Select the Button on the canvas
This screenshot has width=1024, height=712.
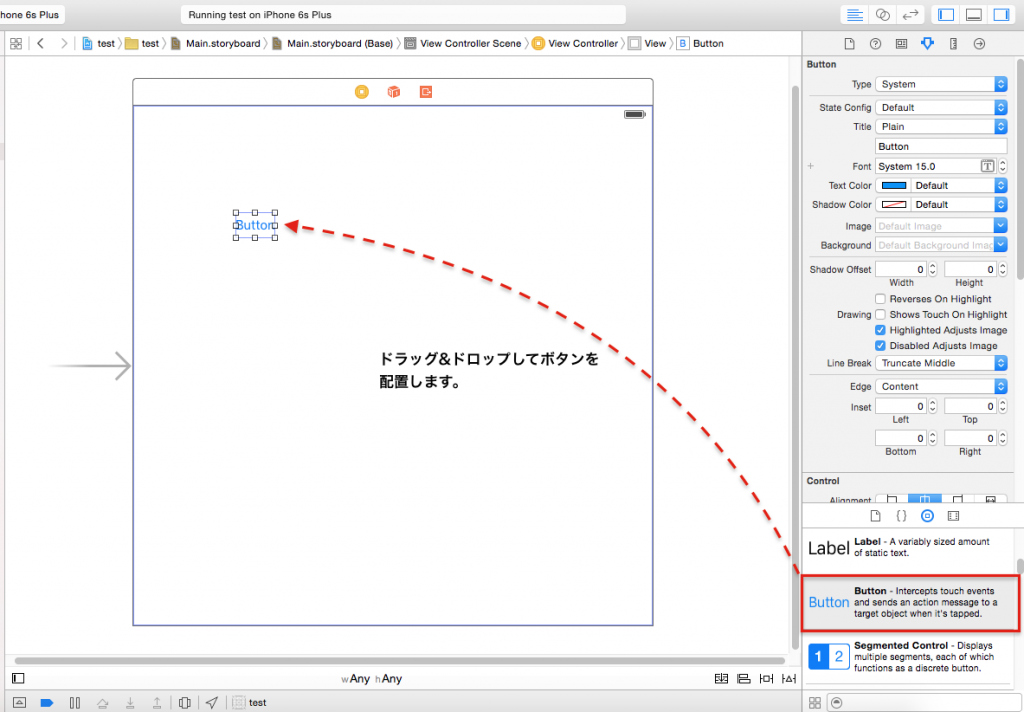tap(255, 226)
